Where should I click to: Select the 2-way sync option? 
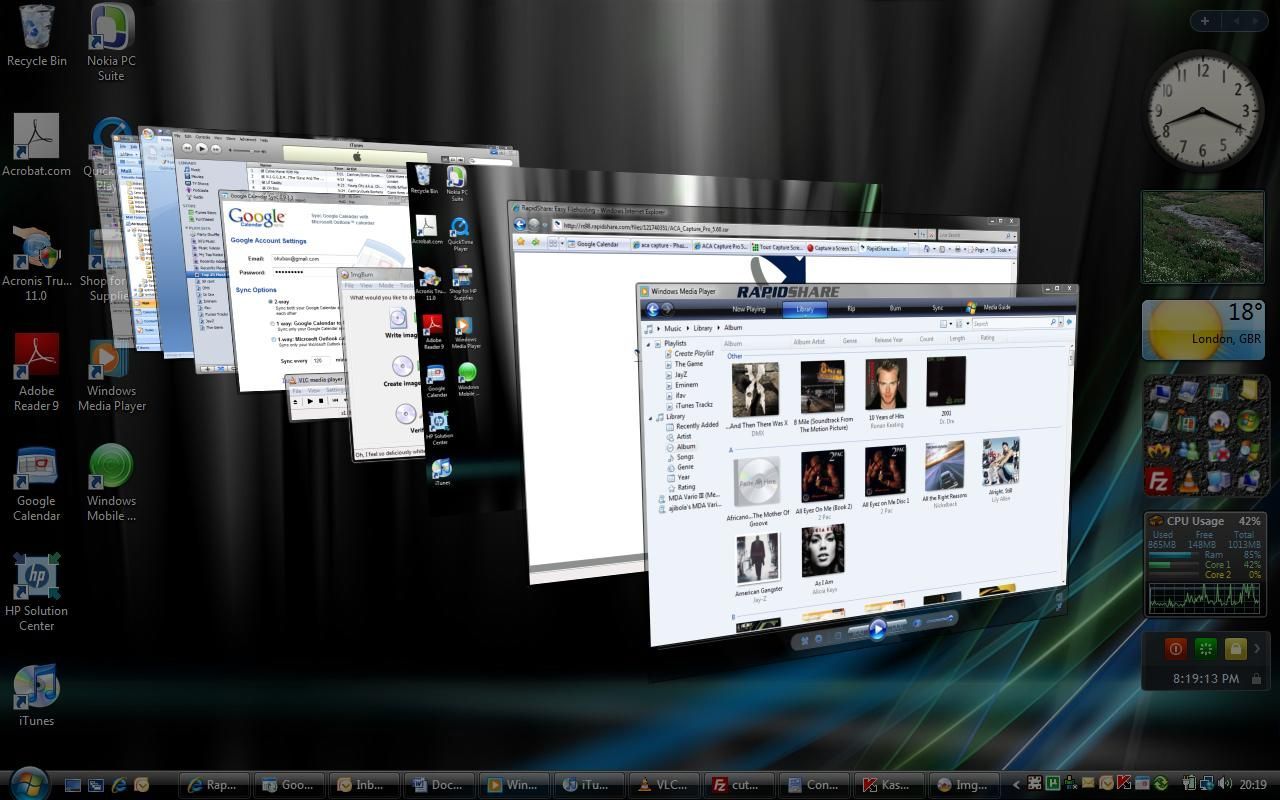tap(271, 301)
